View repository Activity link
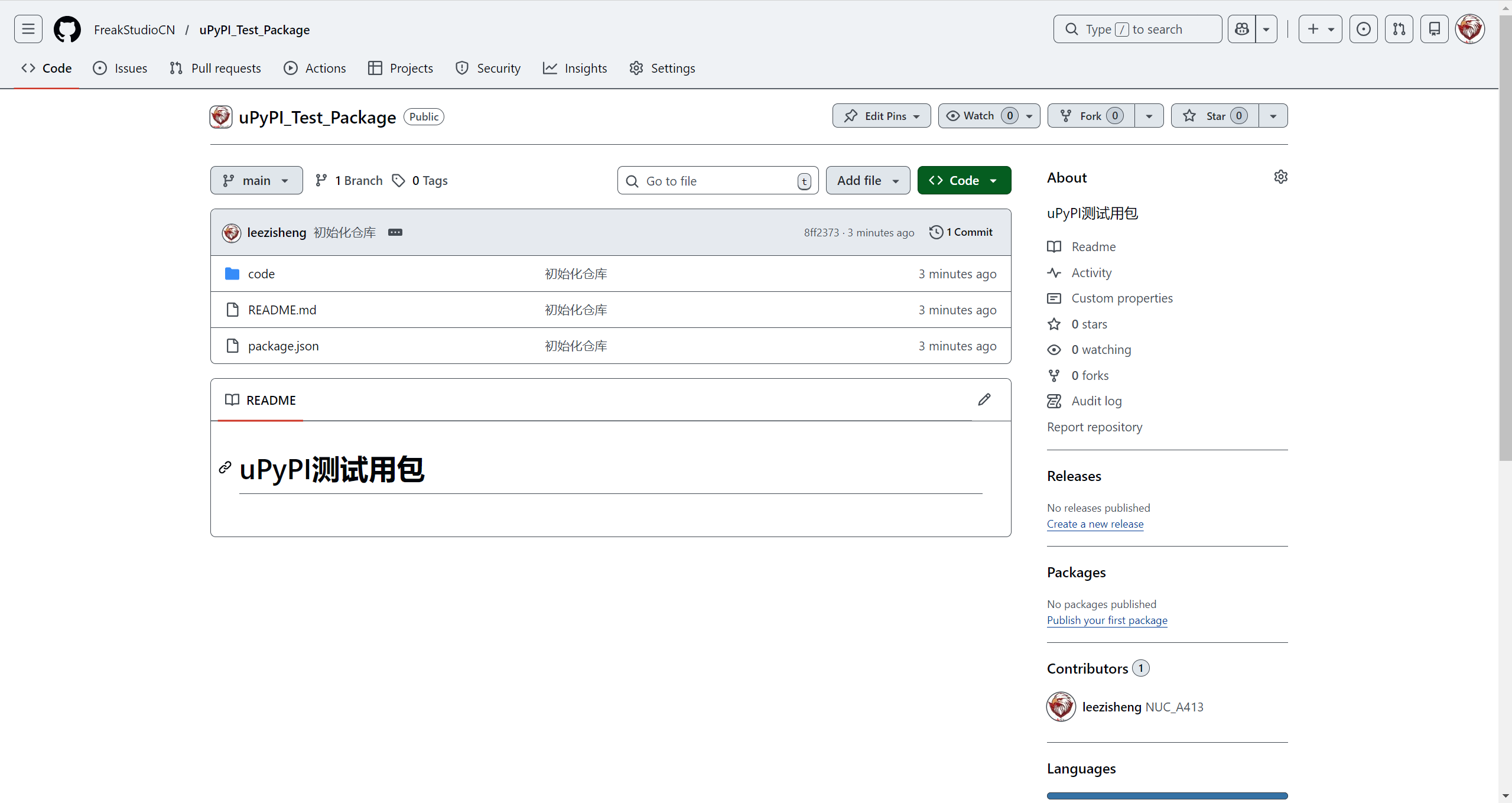The width and height of the screenshot is (1512, 803). 1091,272
